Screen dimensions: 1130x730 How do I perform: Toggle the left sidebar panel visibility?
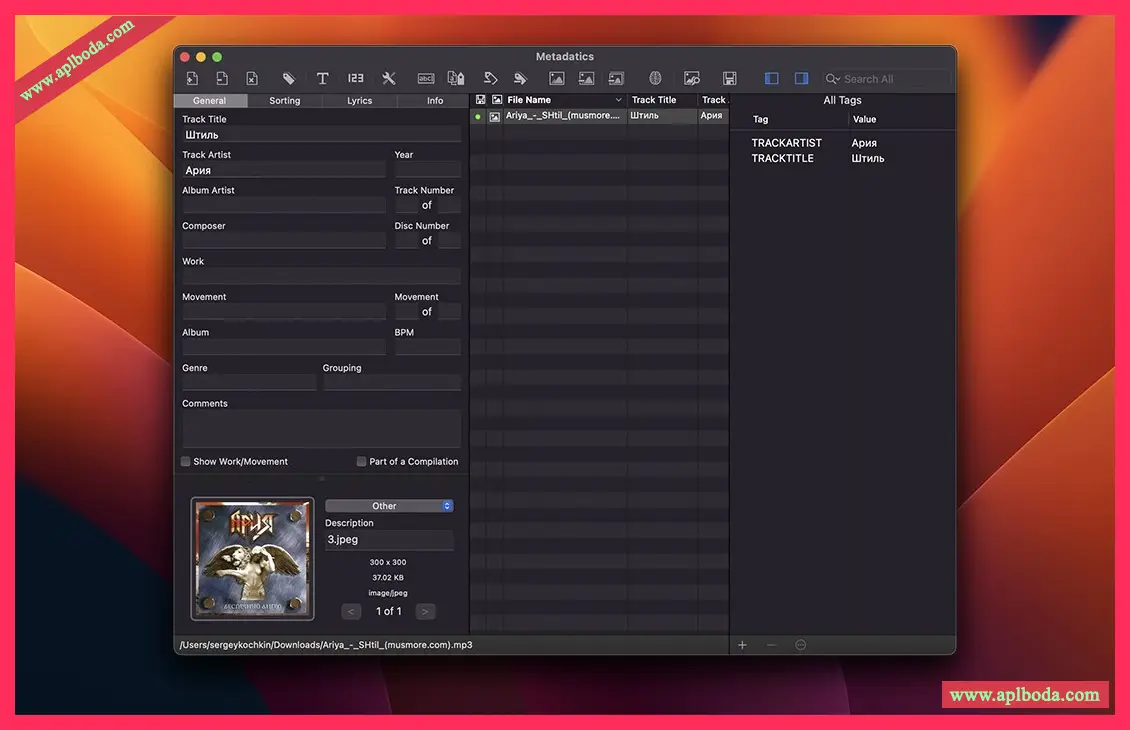click(x=771, y=79)
